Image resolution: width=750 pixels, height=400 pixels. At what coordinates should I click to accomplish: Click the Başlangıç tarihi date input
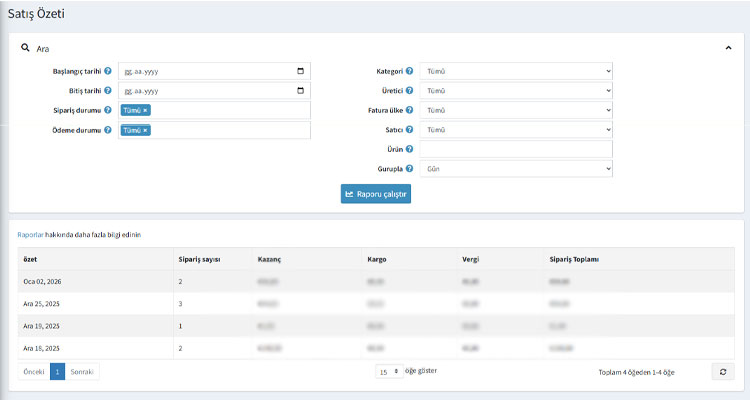pos(214,71)
